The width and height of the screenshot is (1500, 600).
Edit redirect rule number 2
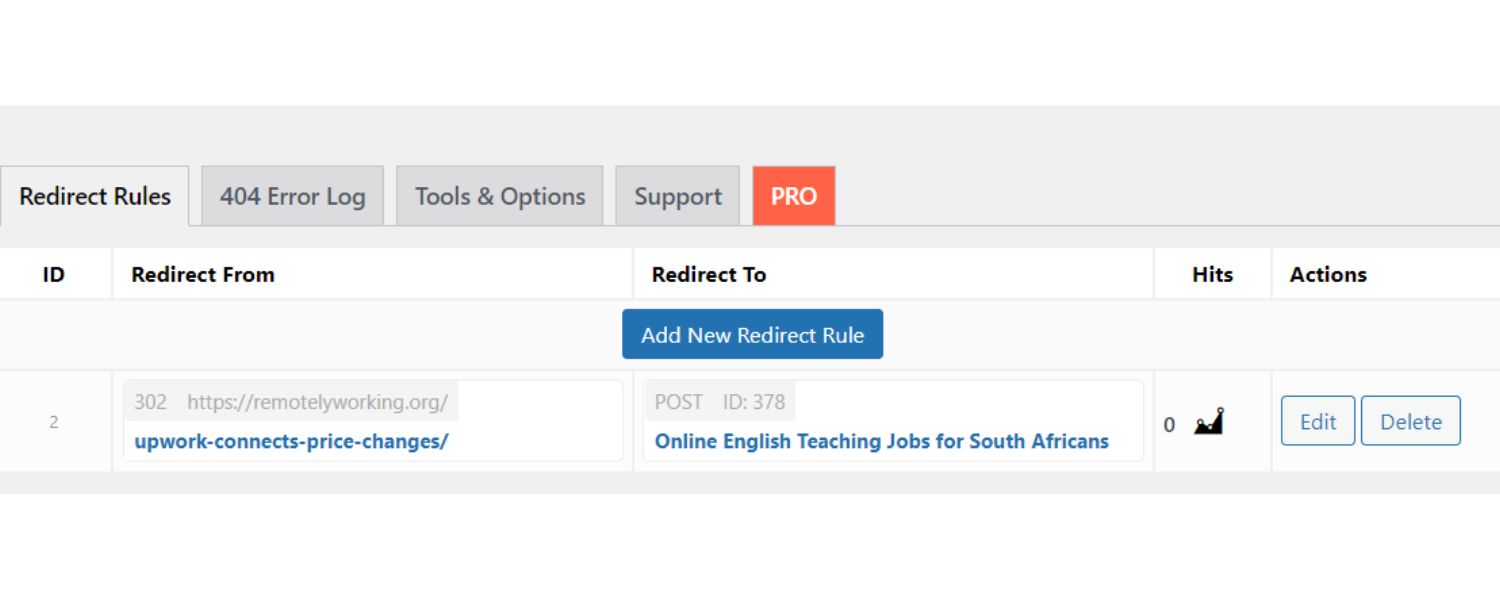pyautogui.click(x=1317, y=421)
